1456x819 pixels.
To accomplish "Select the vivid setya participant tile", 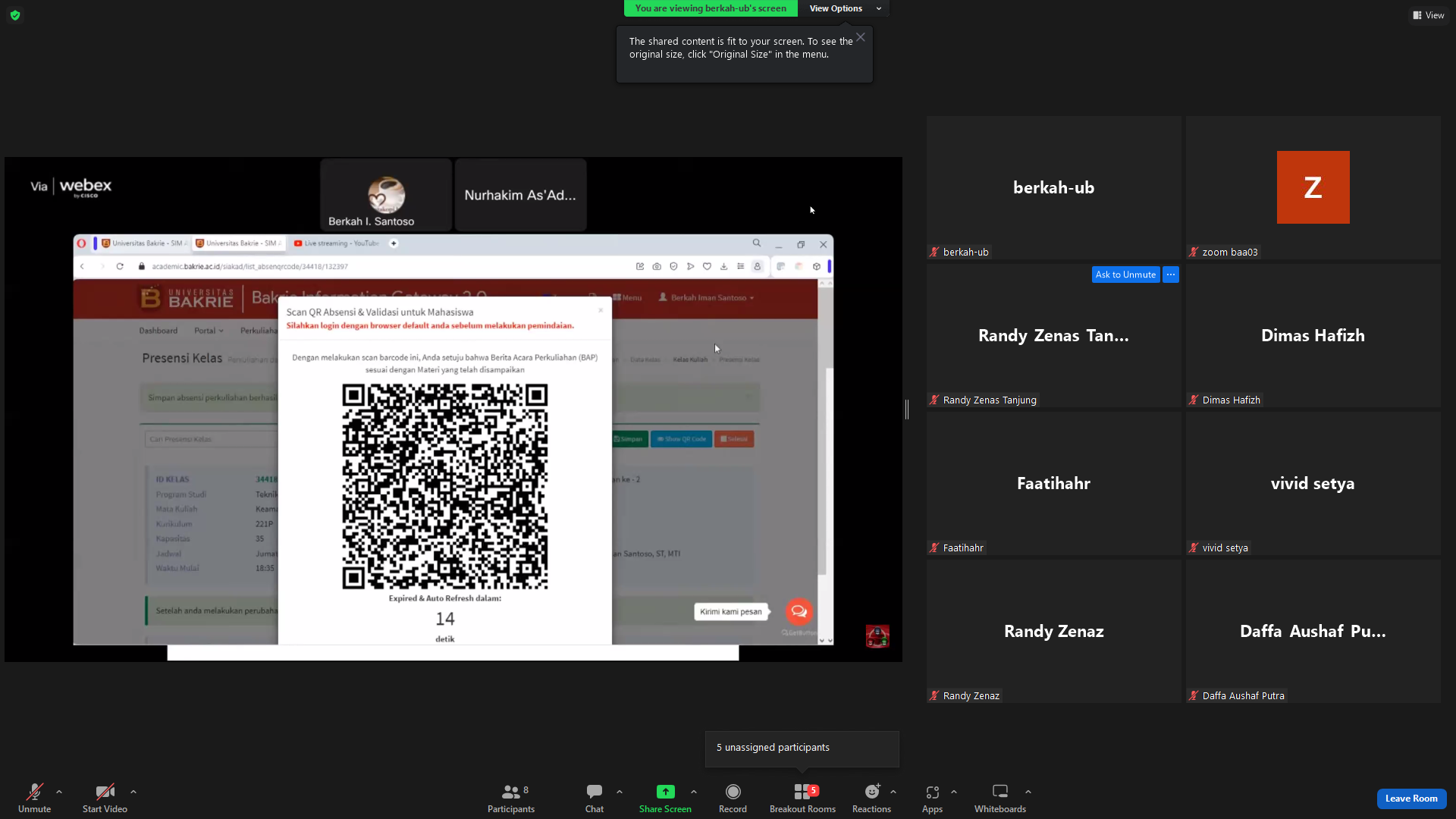I will point(1313,483).
